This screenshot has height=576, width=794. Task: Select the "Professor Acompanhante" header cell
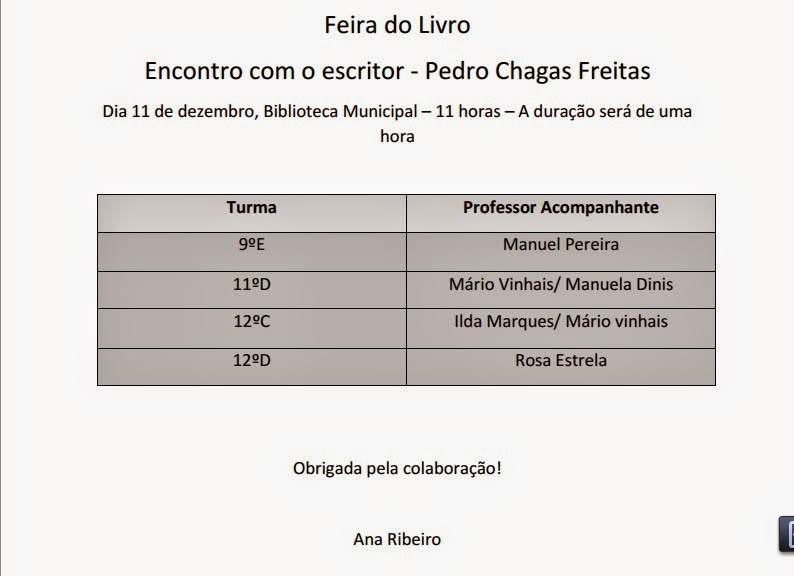561,213
